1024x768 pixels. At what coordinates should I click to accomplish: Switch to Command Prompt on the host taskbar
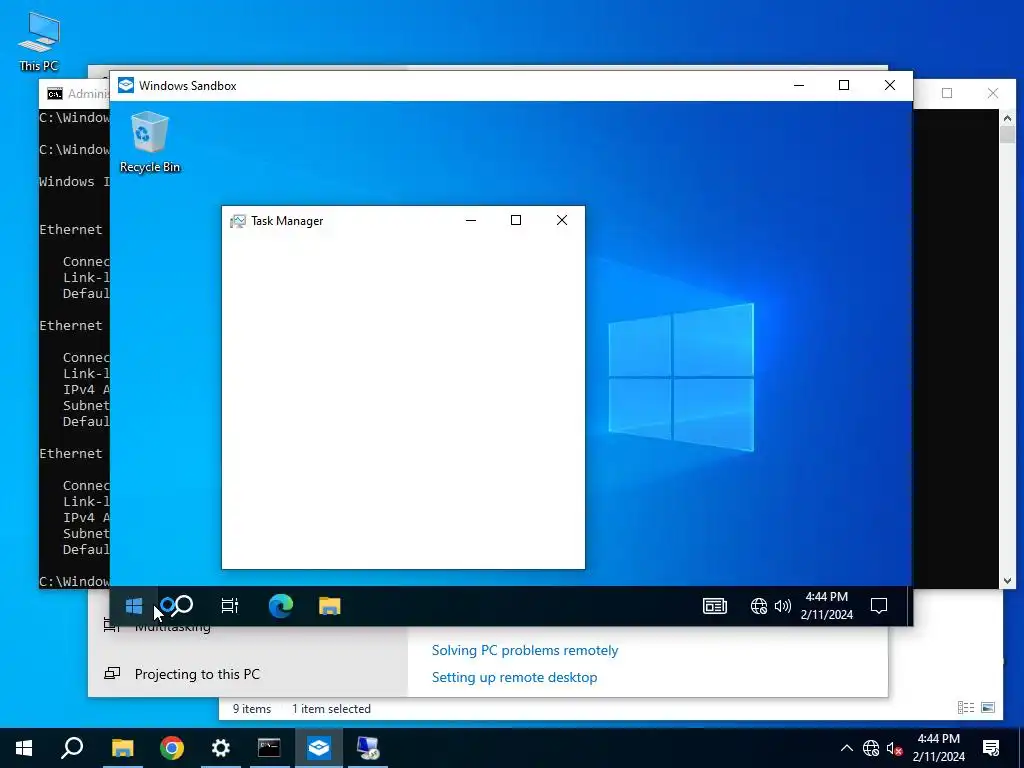click(269, 748)
